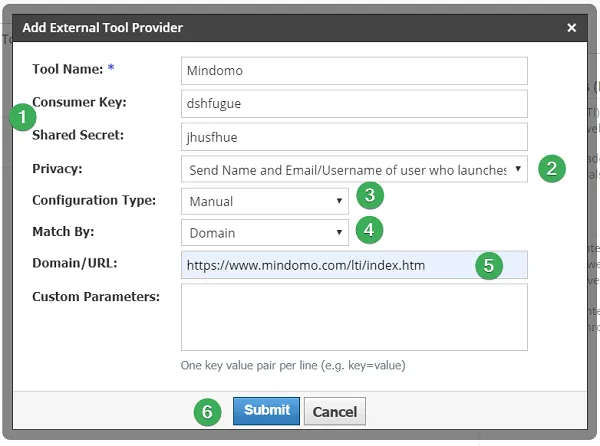Click the 'Custom Parameters:' label

point(96,296)
